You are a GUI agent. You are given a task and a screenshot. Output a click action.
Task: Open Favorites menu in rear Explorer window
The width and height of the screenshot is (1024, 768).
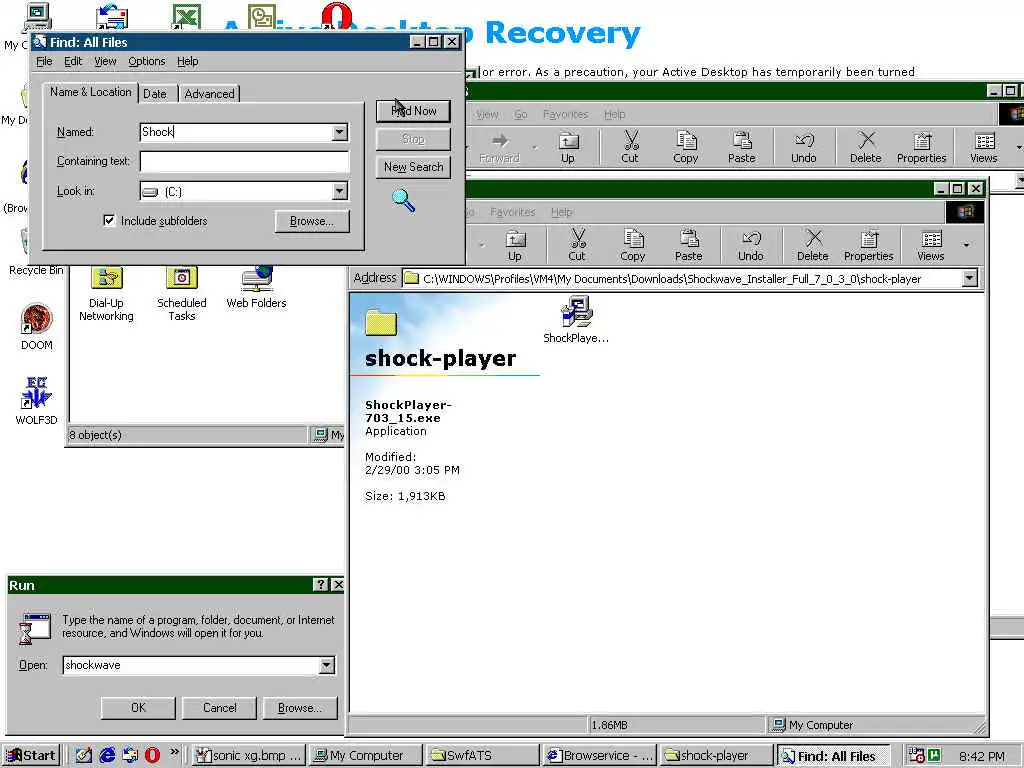point(566,114)
